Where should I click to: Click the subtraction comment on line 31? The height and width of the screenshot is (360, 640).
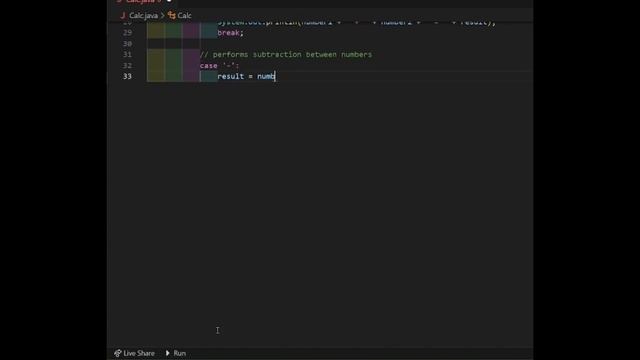click(286, 54)
